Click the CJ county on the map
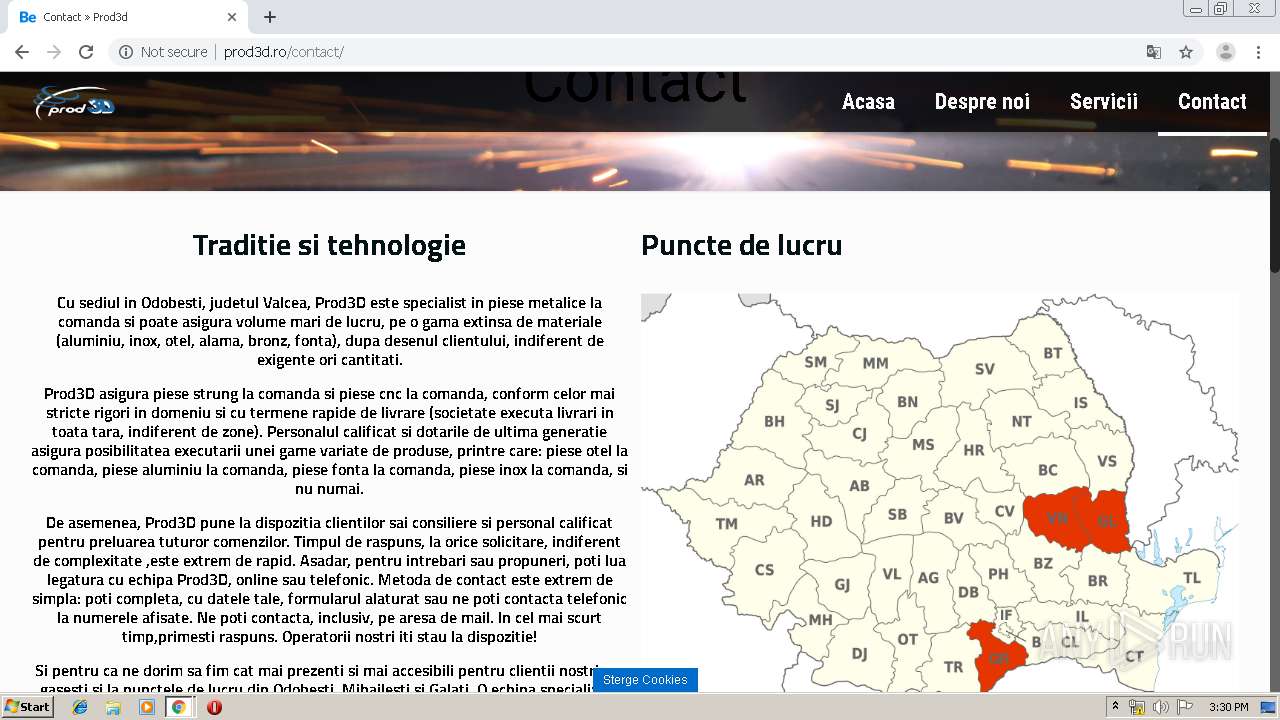Screen dimensions: 1280x720 pos(859,434)
